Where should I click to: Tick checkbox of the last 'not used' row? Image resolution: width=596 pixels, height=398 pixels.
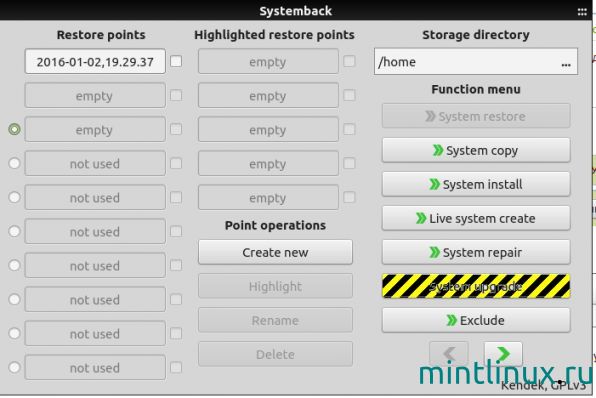(176, 367)
